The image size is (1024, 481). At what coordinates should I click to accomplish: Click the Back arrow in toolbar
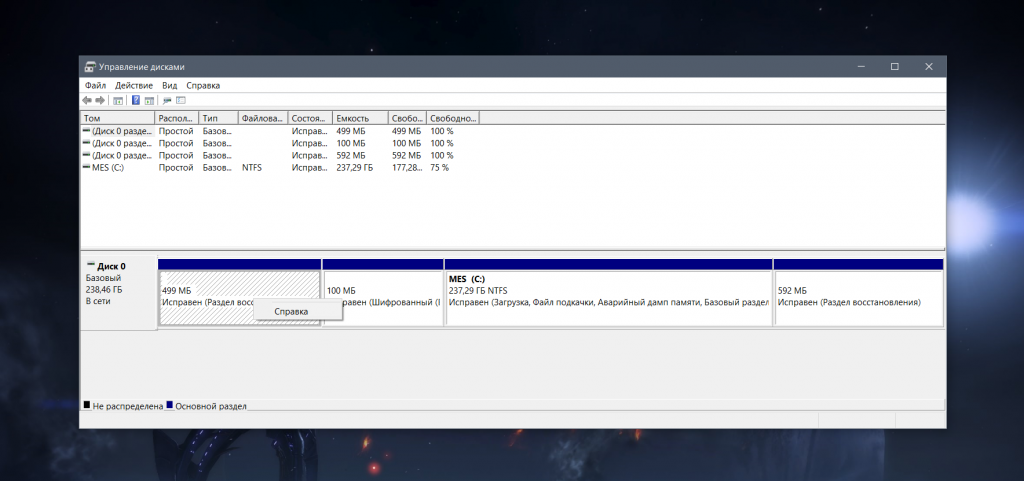pyautogui.click(x=86, y=101)
